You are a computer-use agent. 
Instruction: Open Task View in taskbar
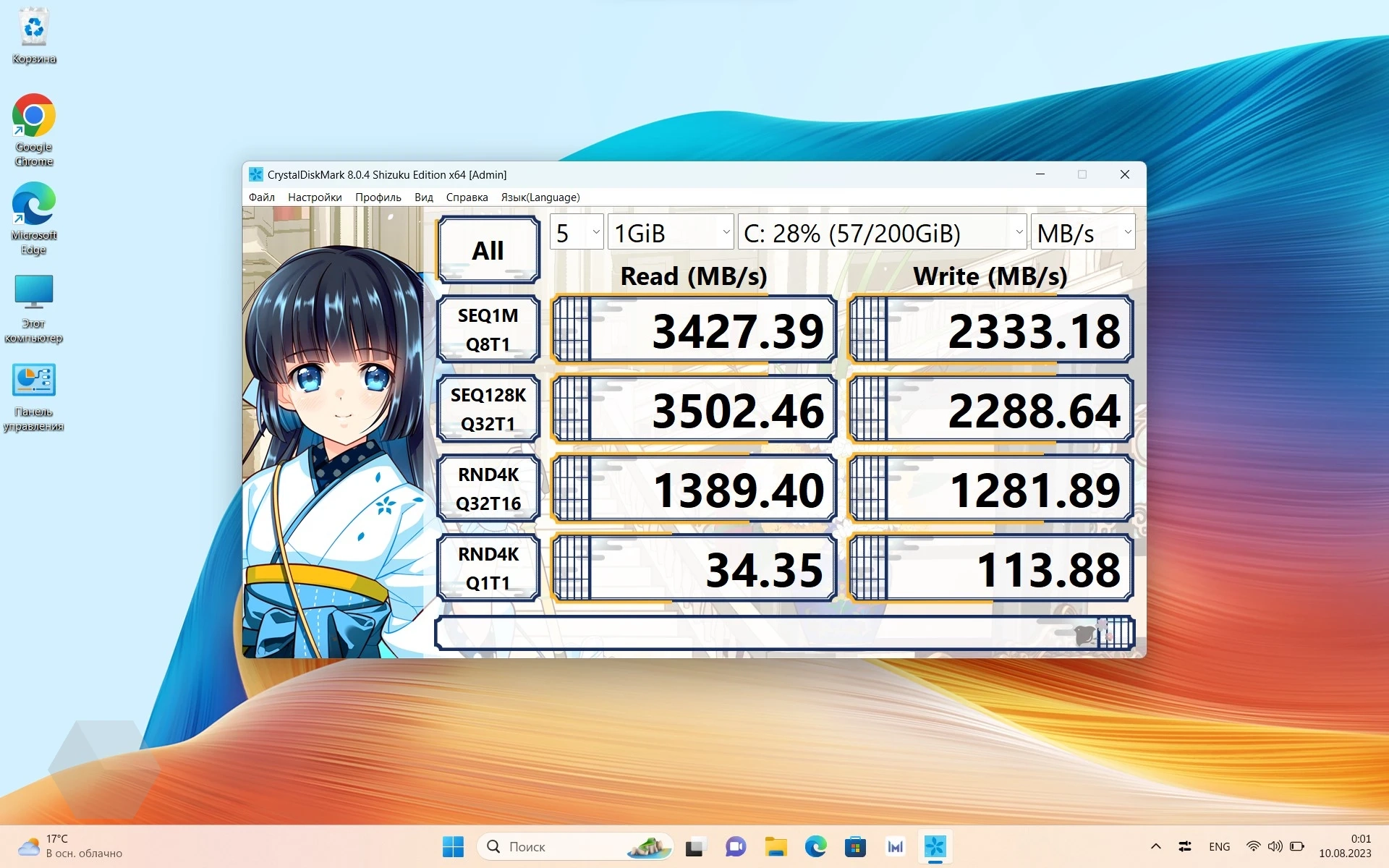(695, 846)
